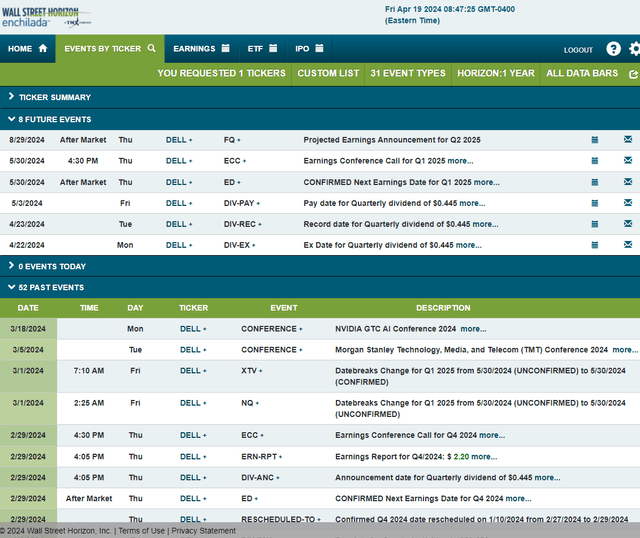
Task: Open more link for Announcement date quarterly dividend
Action: (547, 478)
